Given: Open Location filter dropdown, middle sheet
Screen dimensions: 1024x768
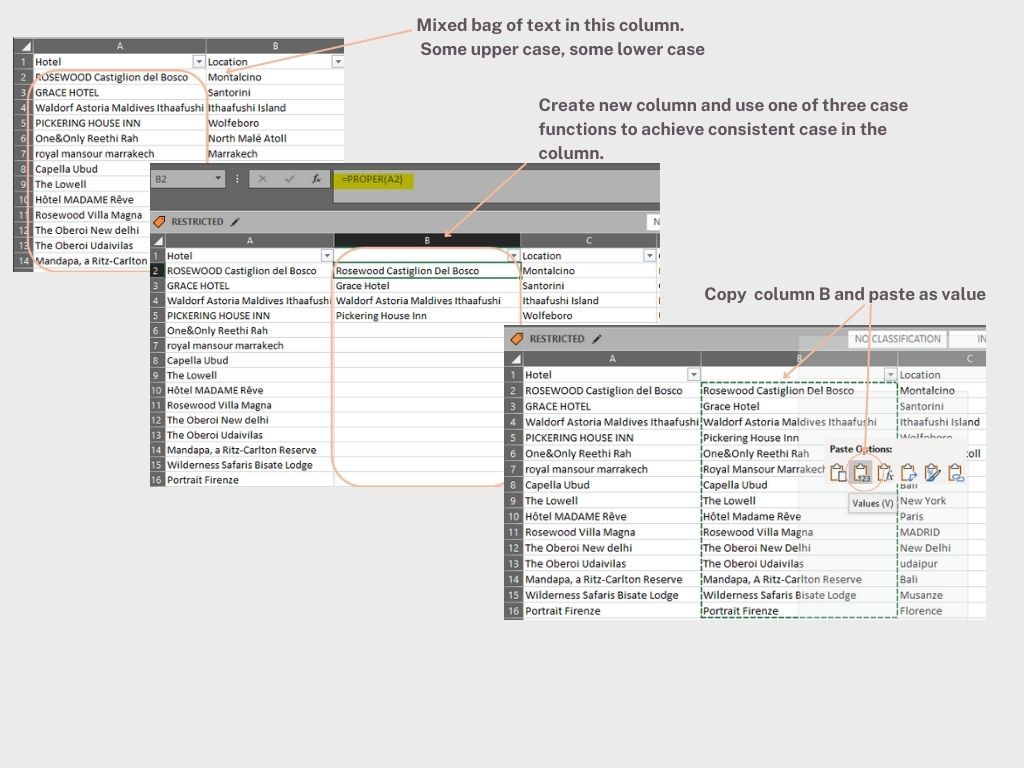Looking at the screenshot, I should tap(649, 256).
